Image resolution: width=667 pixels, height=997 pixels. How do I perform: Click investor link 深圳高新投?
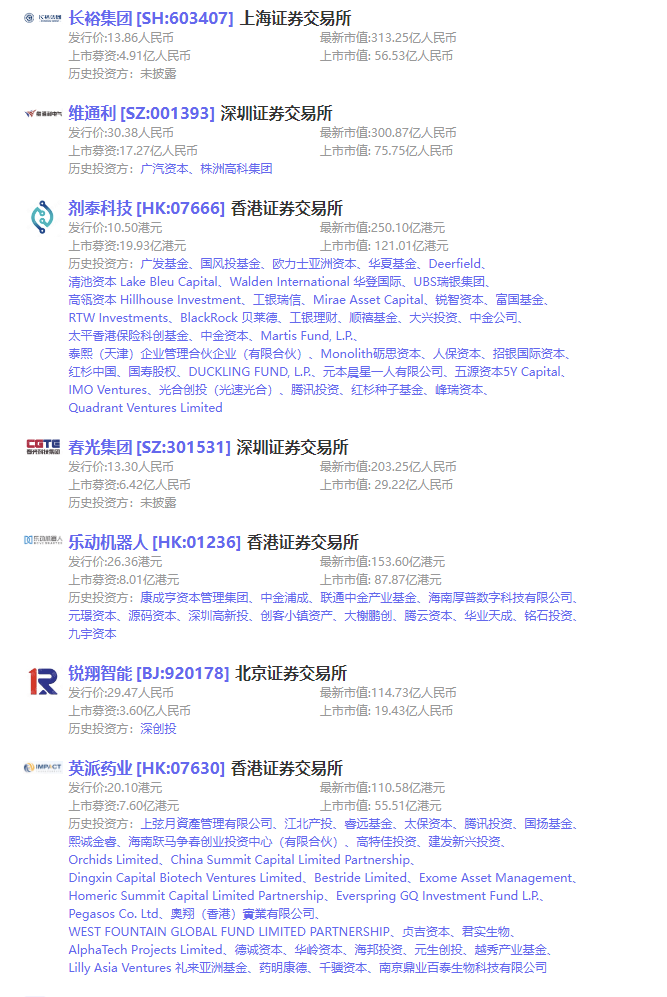pyautogui.click(x=218, y=615)
